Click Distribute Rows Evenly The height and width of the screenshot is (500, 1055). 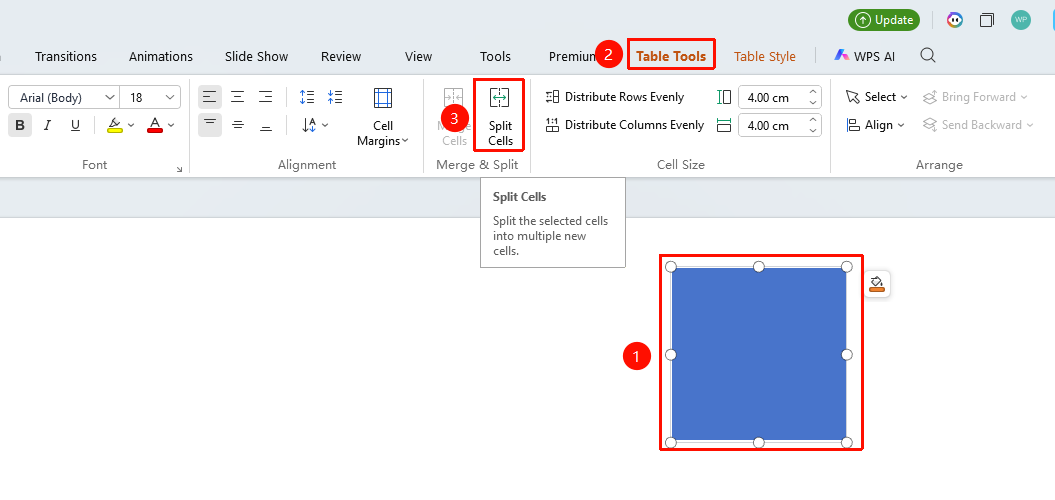coord(614,97)
